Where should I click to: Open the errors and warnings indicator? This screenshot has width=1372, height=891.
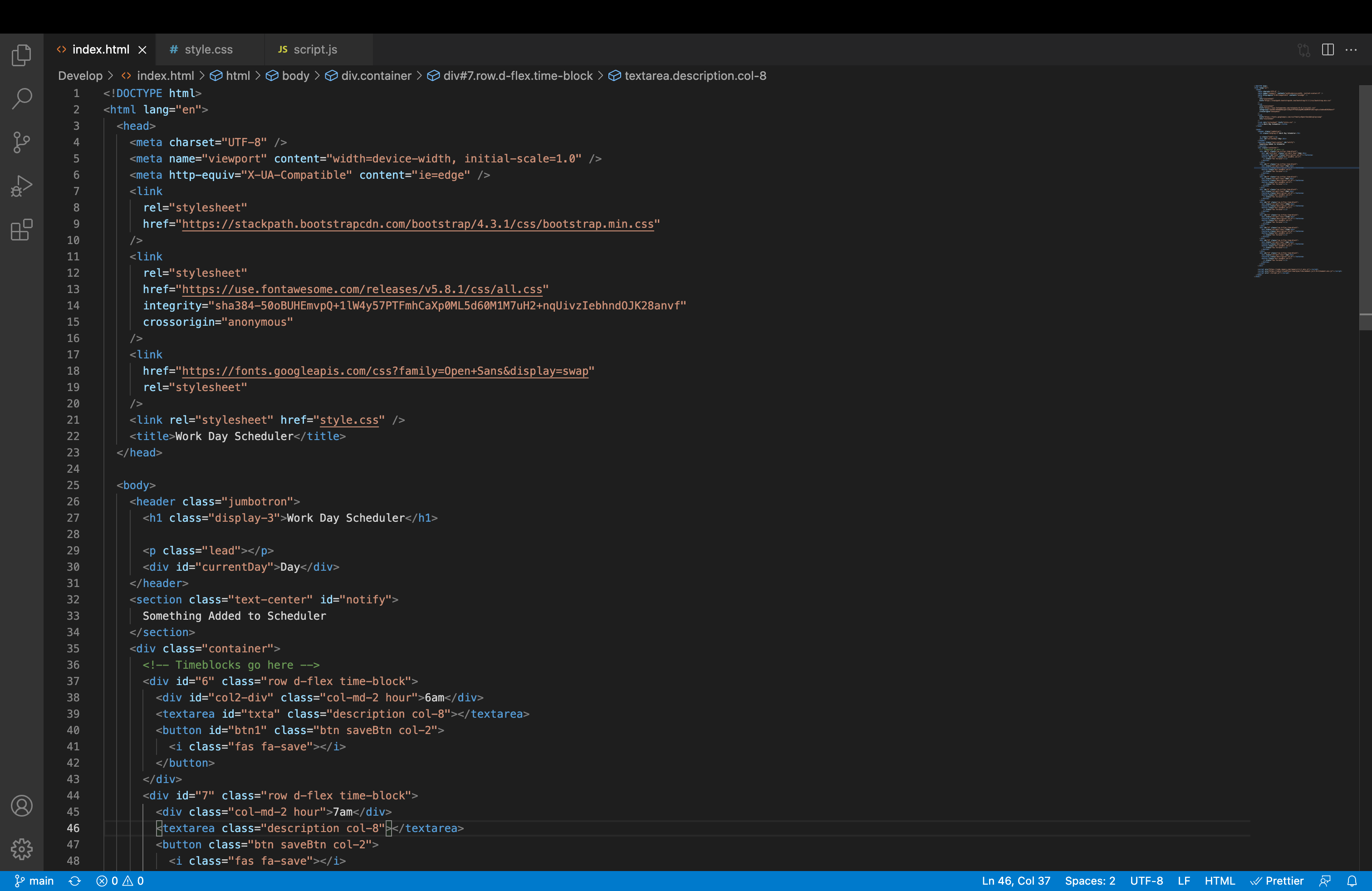[x=120, y=881]
